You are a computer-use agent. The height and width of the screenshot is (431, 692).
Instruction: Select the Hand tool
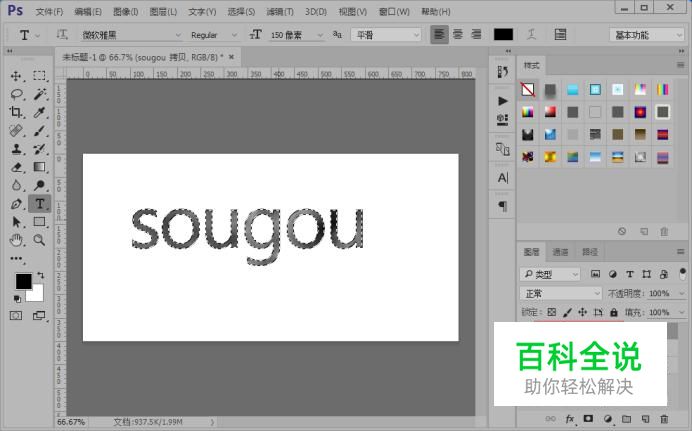coord(16,240)
